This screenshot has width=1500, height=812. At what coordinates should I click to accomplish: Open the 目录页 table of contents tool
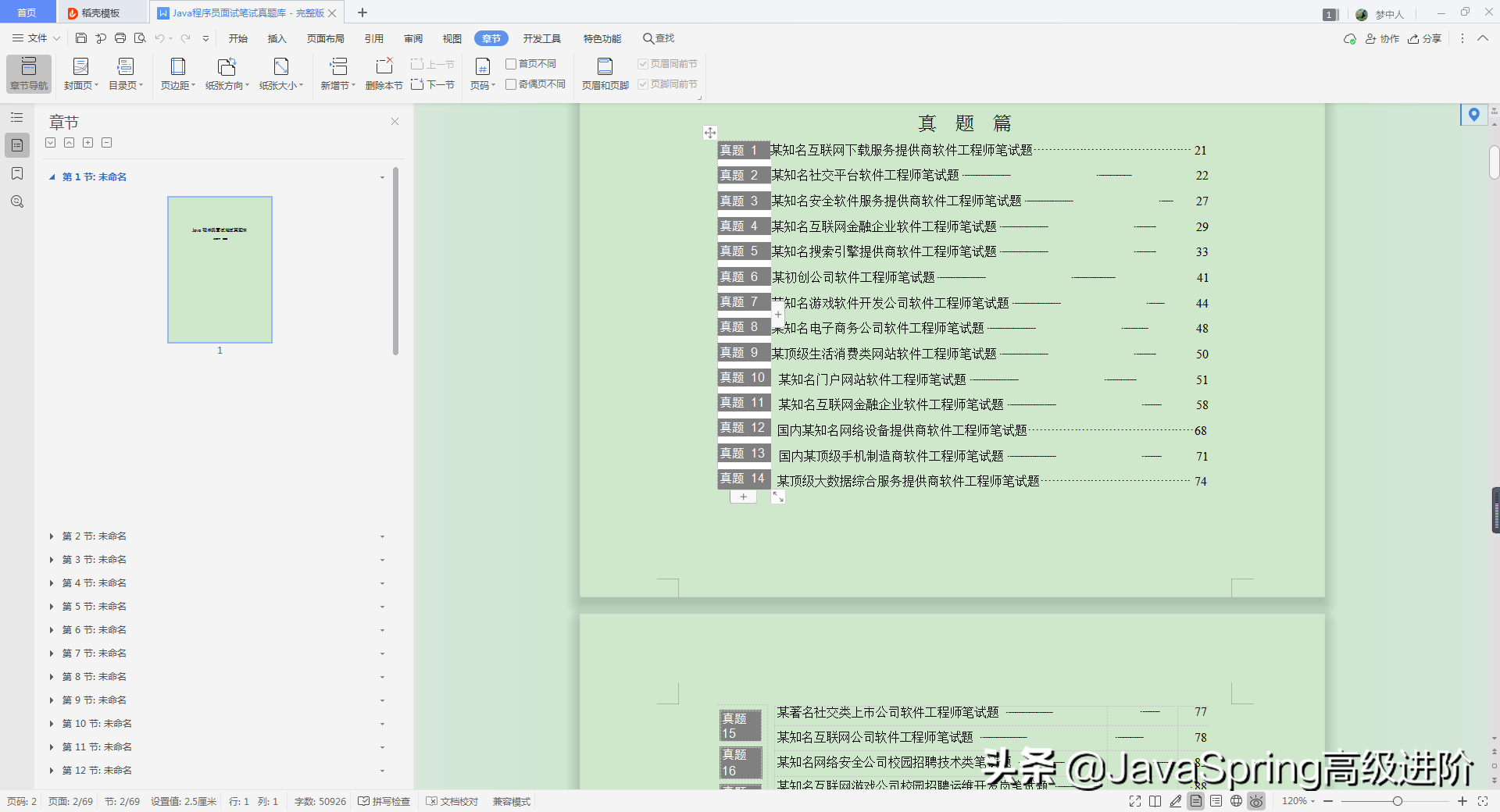[x=125, y=74]
